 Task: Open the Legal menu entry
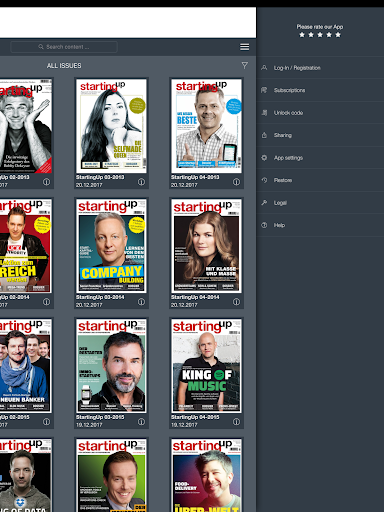pyautogui.click(x=320, y=203)
